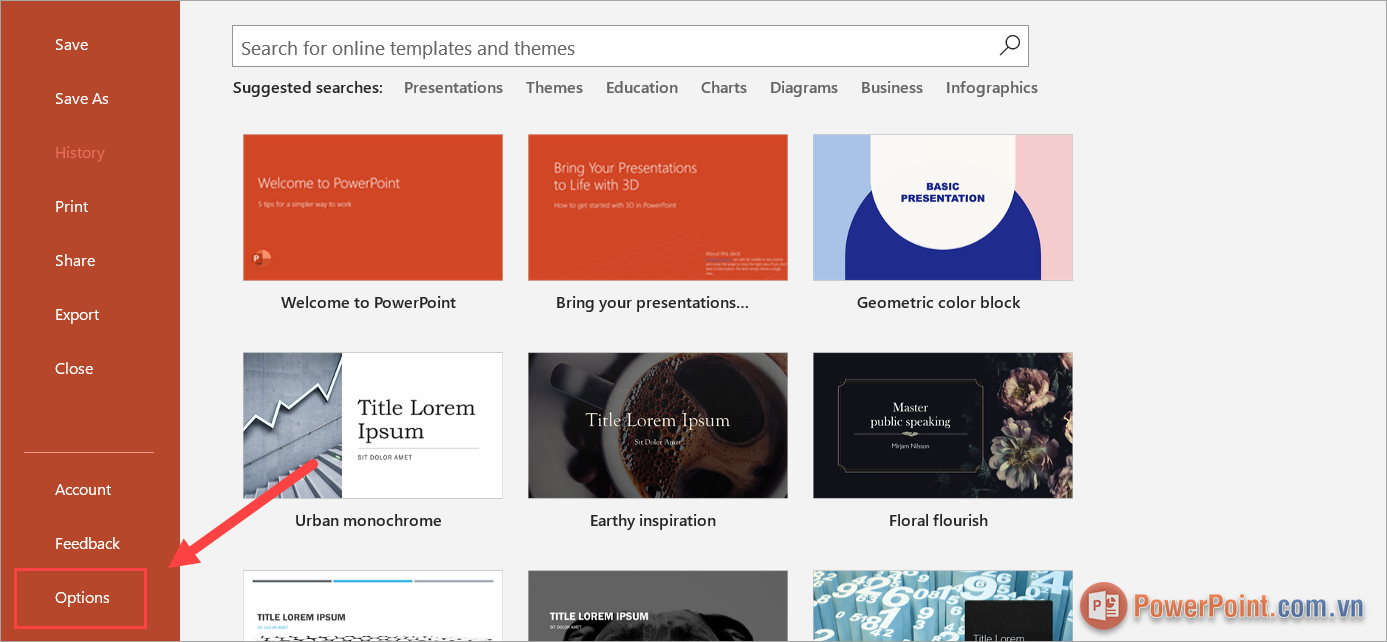Click Close in the sidebar
The height and width of the screenshot is (642, 1387).
click(74, 368)
